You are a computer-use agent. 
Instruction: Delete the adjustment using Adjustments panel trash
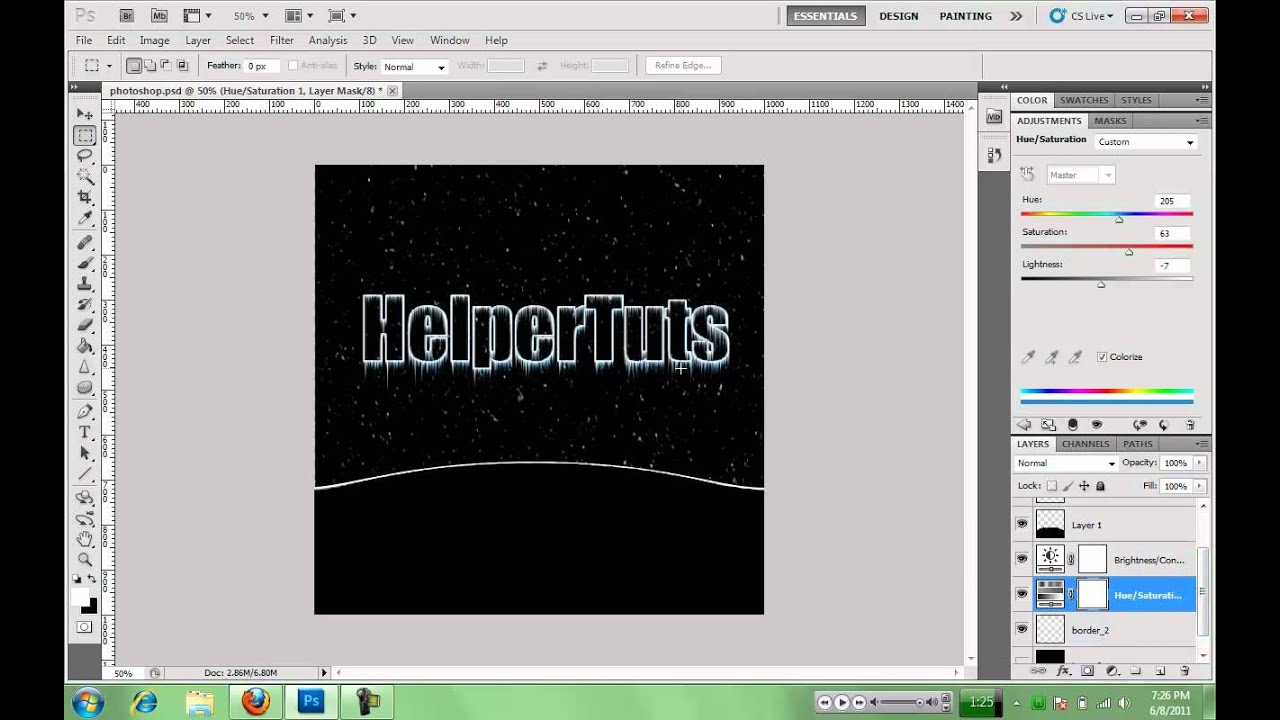pyautogui.click(x=1190, y=425)
